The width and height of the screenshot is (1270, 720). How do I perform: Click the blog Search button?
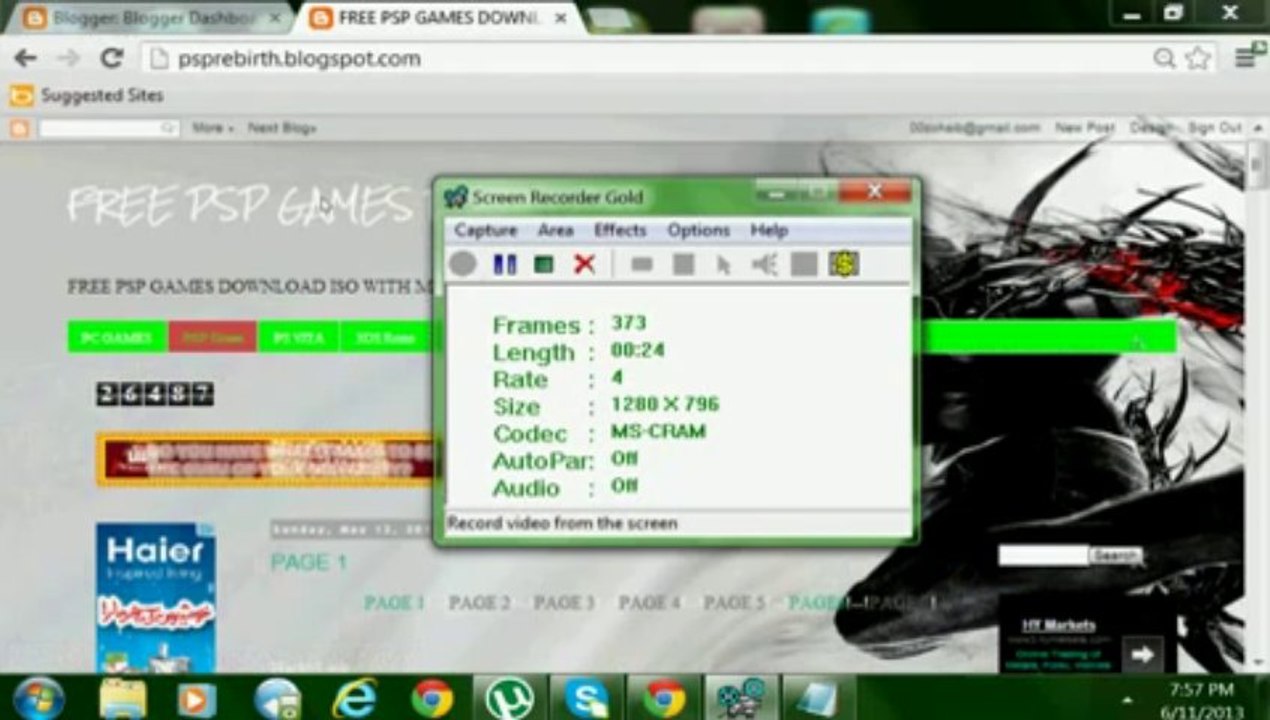pyautogui.click(x=1116, y=555)
